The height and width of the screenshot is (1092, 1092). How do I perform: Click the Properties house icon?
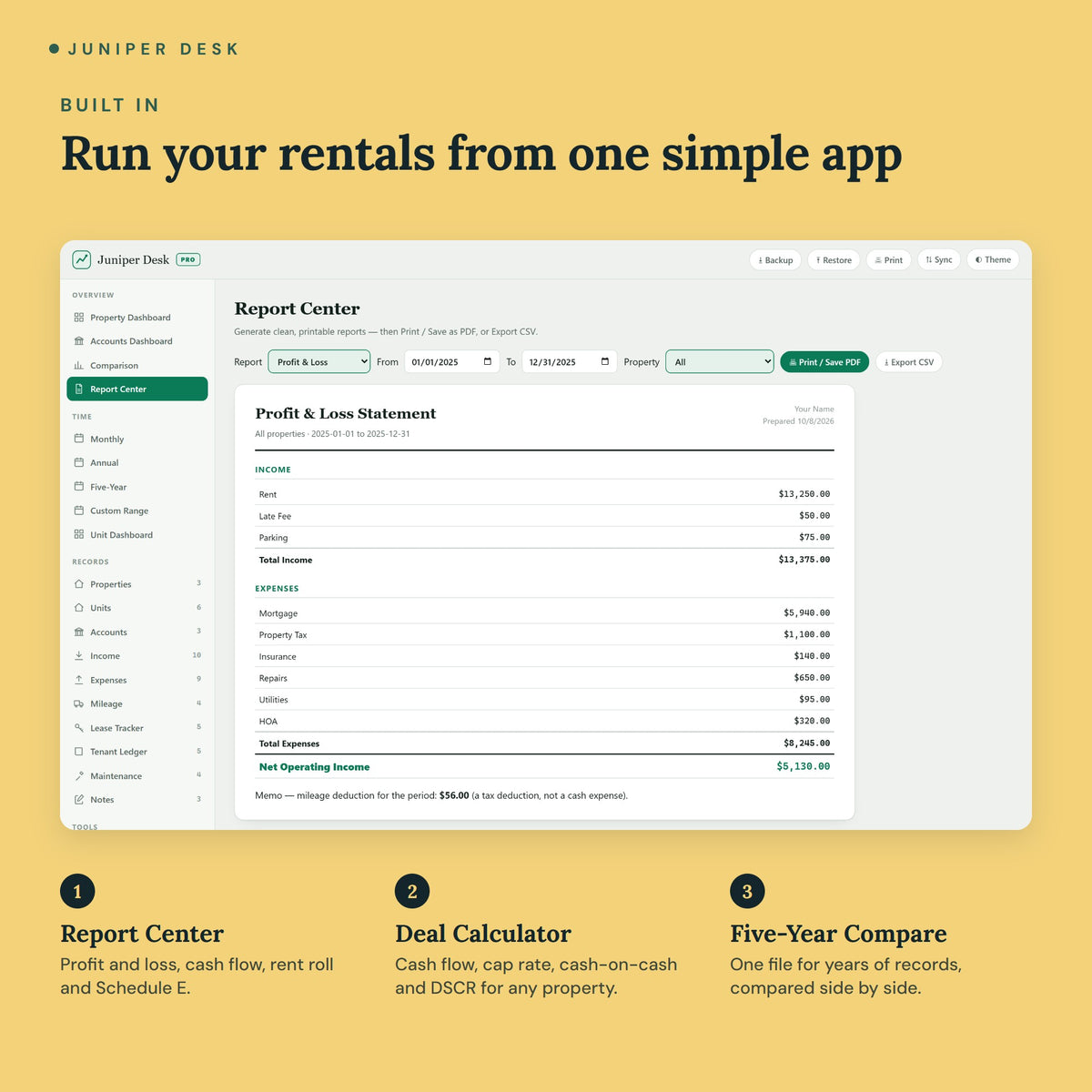point(79,584)
